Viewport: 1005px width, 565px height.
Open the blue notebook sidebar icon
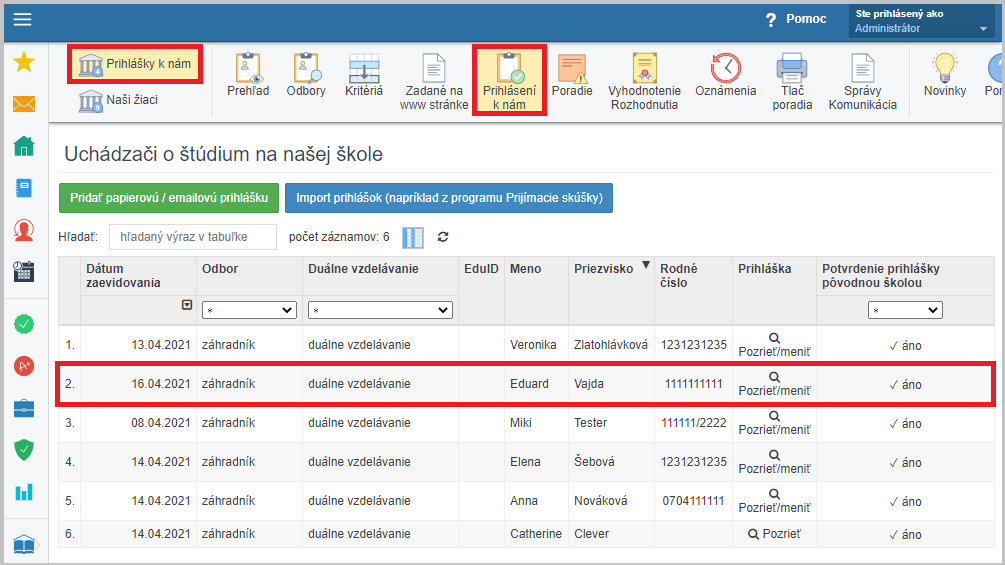(24, 188)
